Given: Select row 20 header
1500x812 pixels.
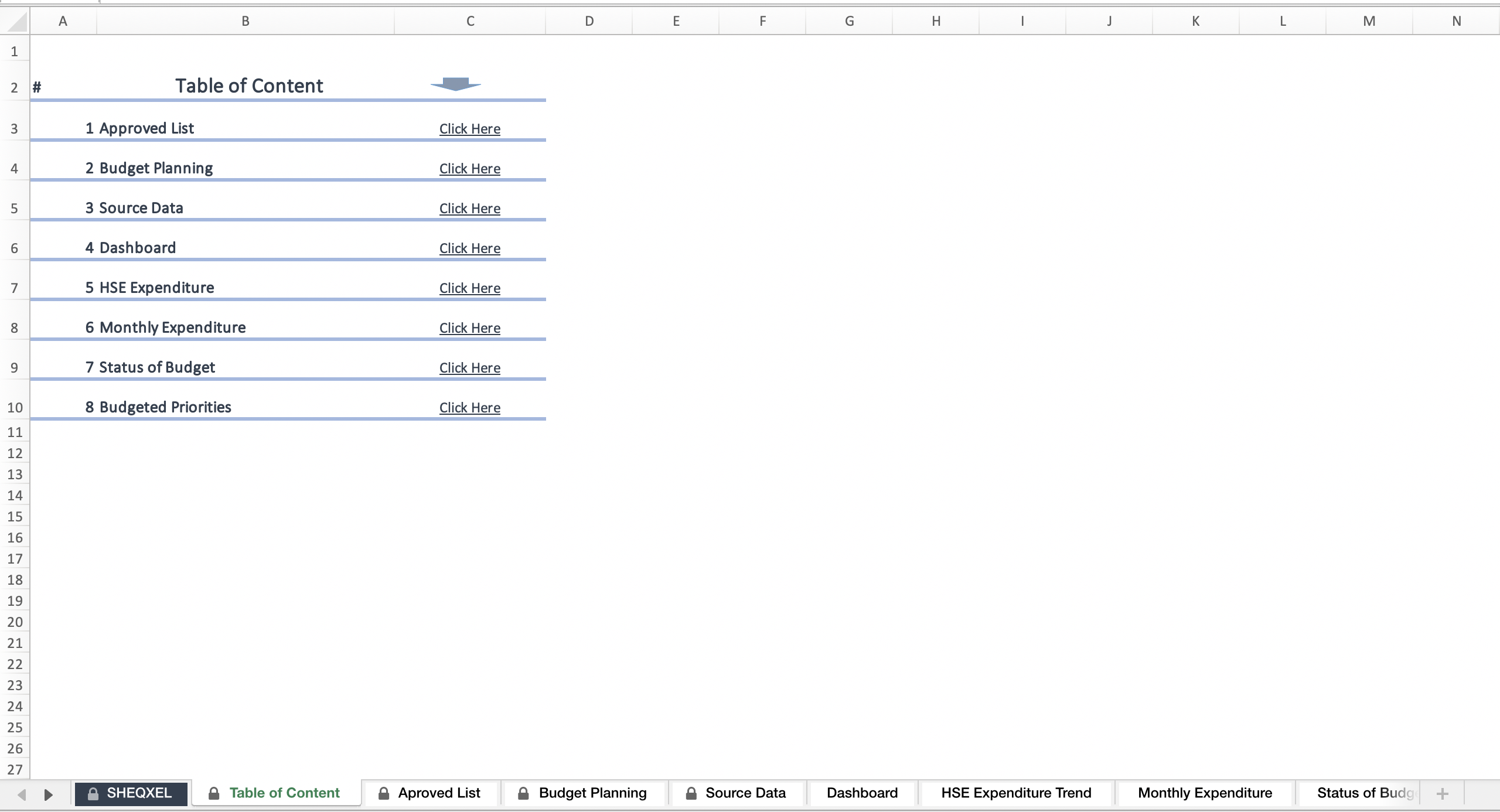Looking at the screenshot, I should click(x=15, y=622).
